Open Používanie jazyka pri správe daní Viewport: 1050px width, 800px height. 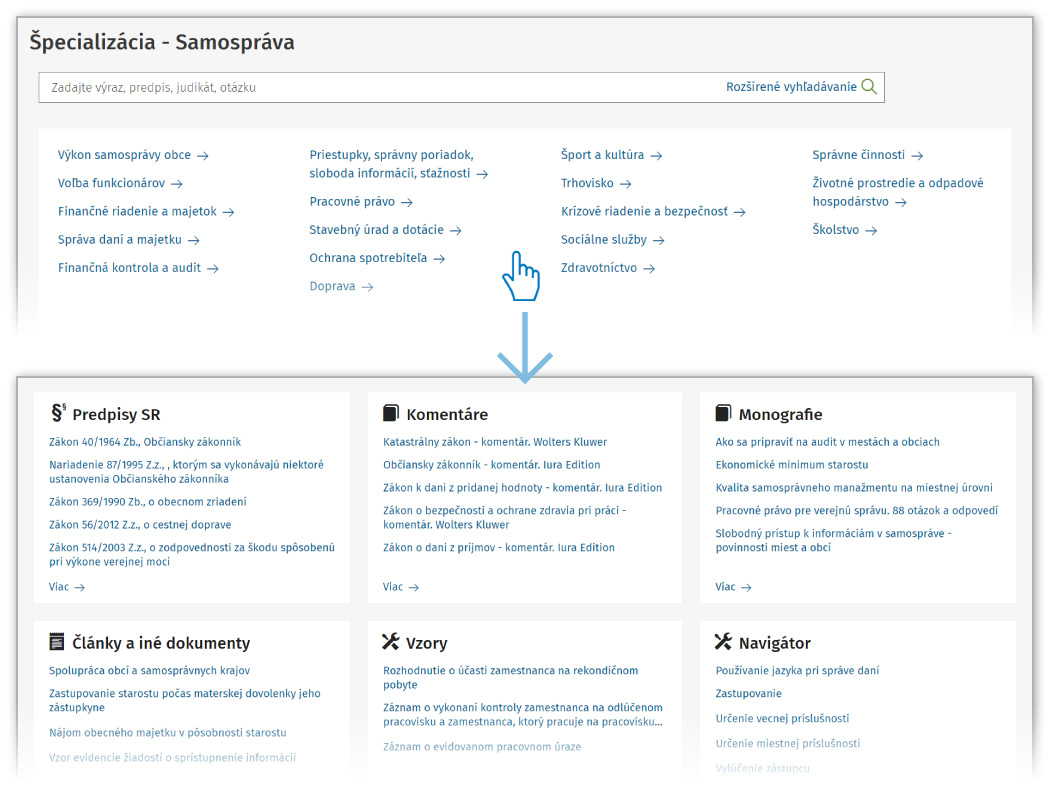pos(797,671)
